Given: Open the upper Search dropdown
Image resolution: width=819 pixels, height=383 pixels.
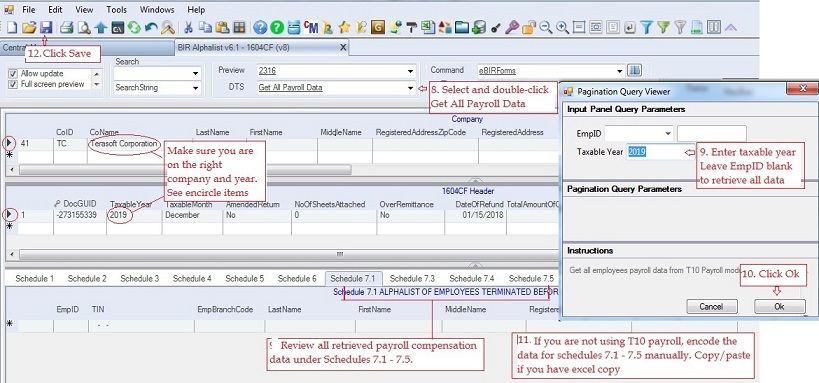Looking at the screenshot, I should point(195,74).
